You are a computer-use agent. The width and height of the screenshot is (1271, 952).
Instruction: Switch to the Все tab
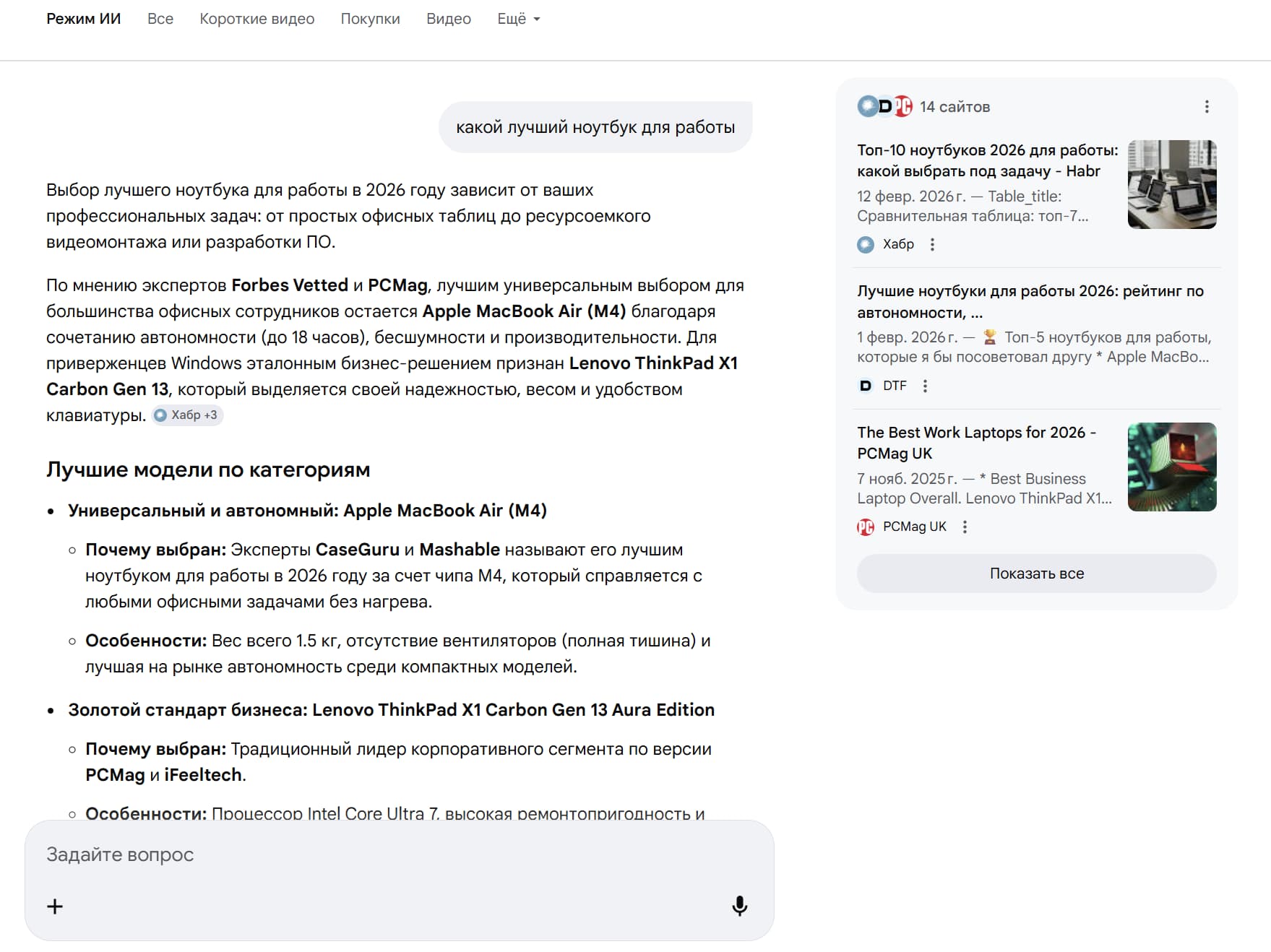click(160, 19)
